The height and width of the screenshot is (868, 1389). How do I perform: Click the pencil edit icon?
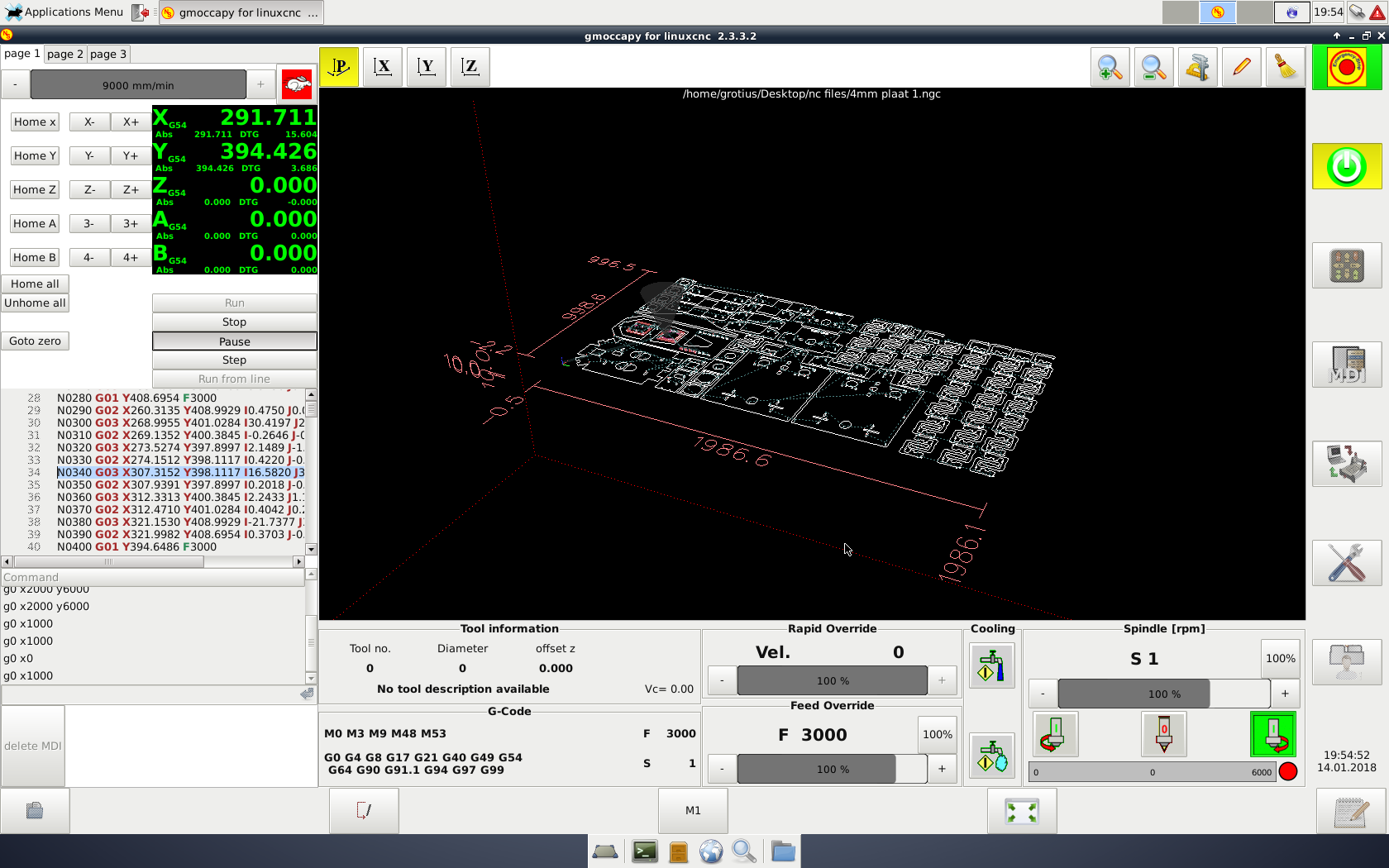click(1242, 67)
